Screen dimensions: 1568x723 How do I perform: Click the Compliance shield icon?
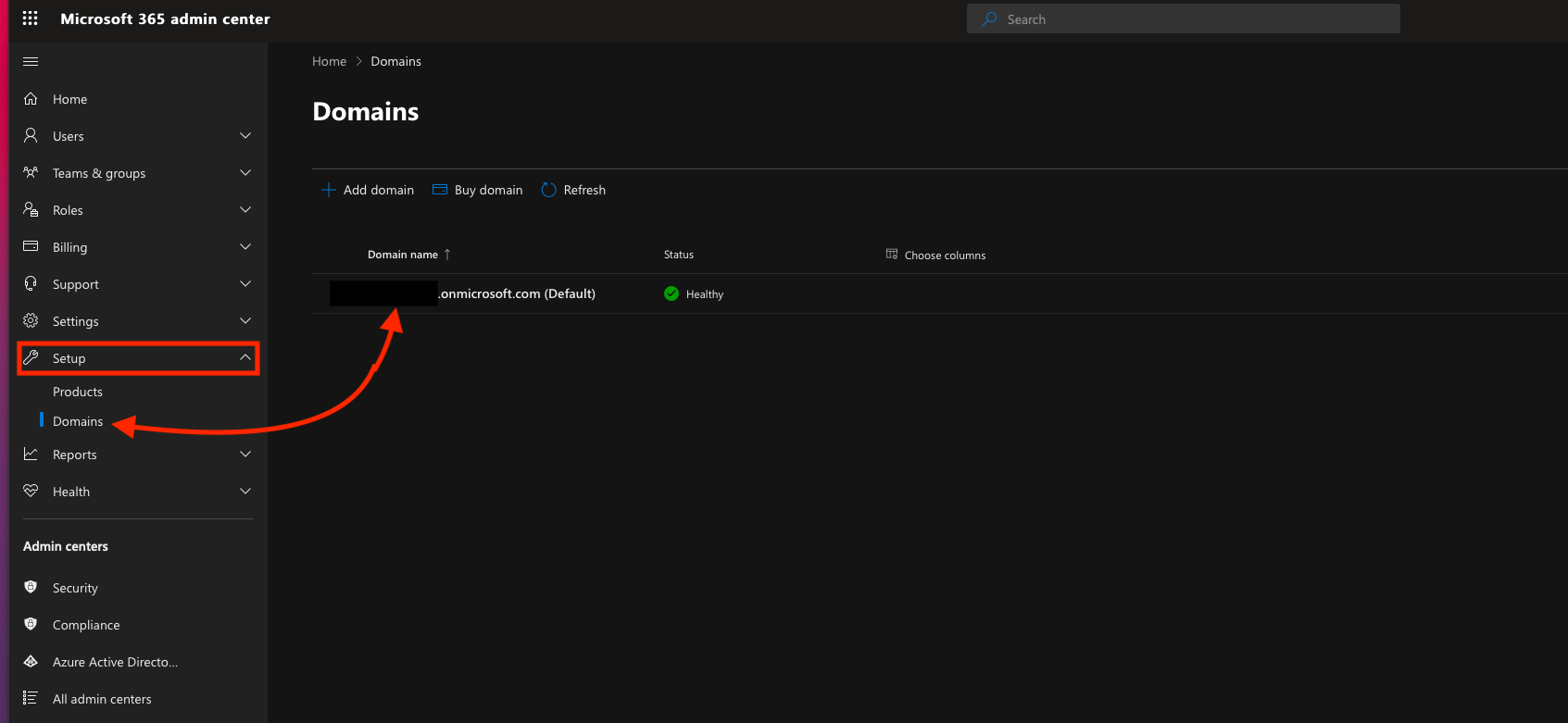tap(31, 624)
